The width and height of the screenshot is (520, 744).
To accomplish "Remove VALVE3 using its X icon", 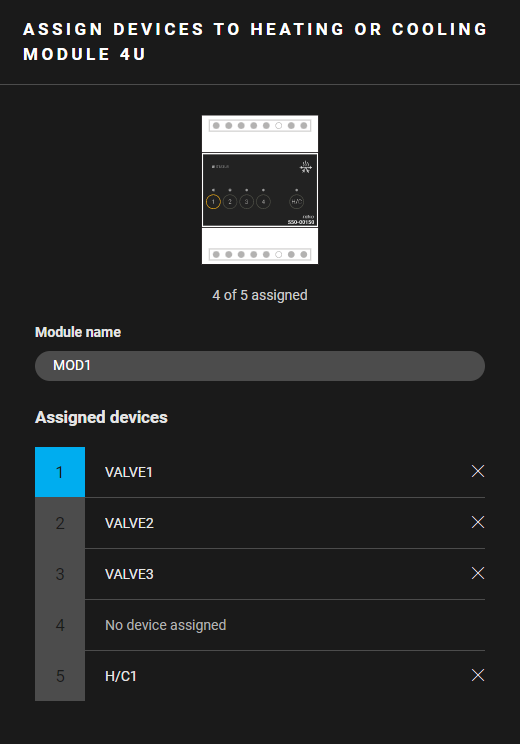I will (x=478, y=573).
